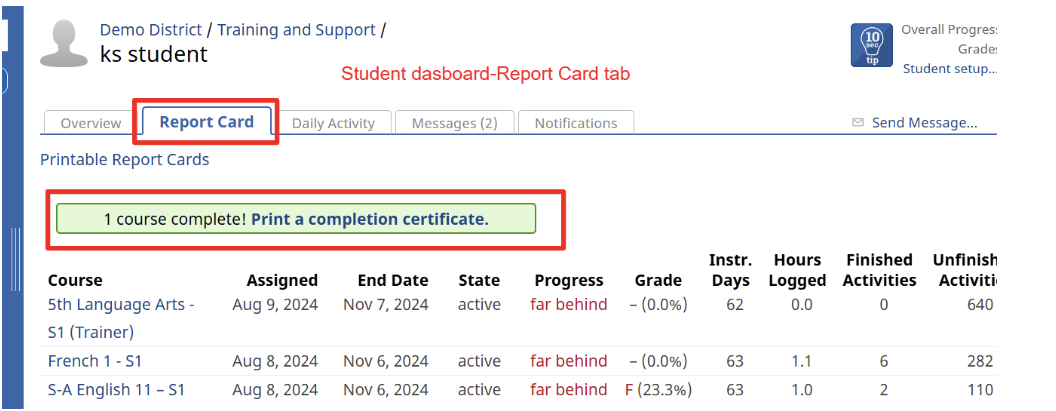The height and width of the screenshot is (411, 1056).
Task: Click the student avatar silhouette icon
Action: (x=64, y=43)
